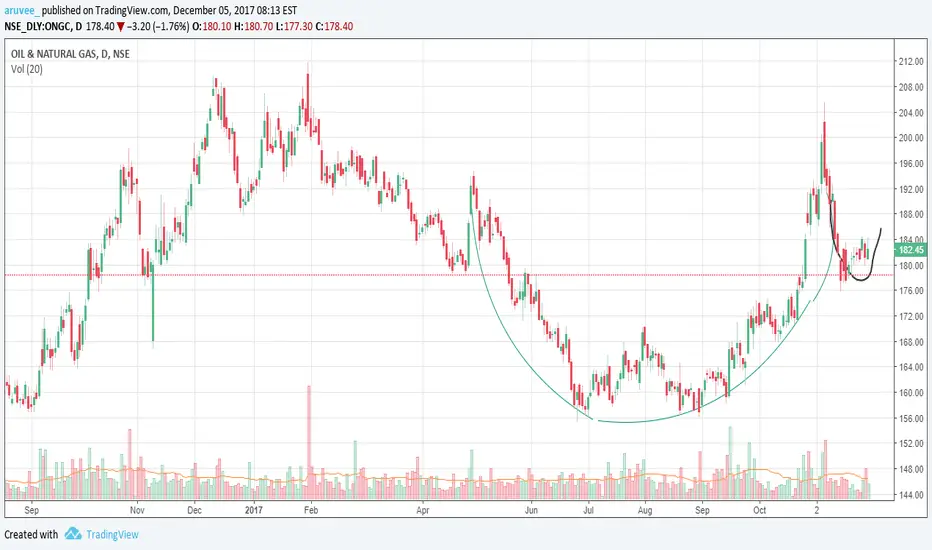Click the Created with caption text

point(31,535)
